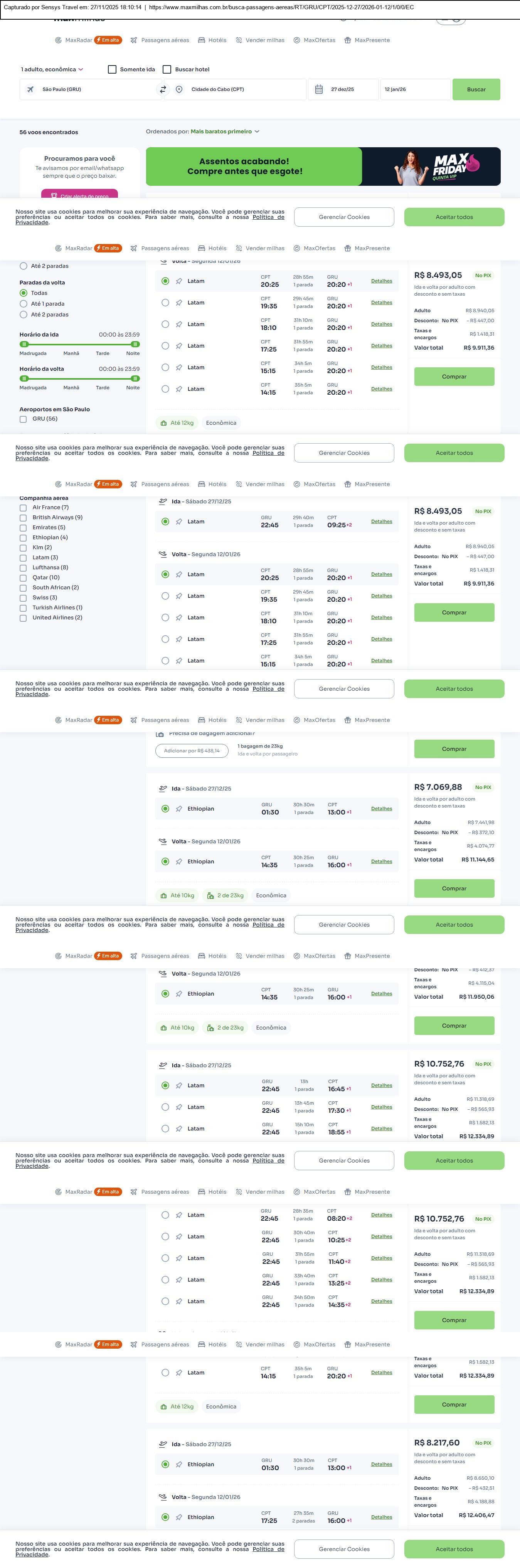Select Até 1 parada under Paradas da volta

pos(24,304)
